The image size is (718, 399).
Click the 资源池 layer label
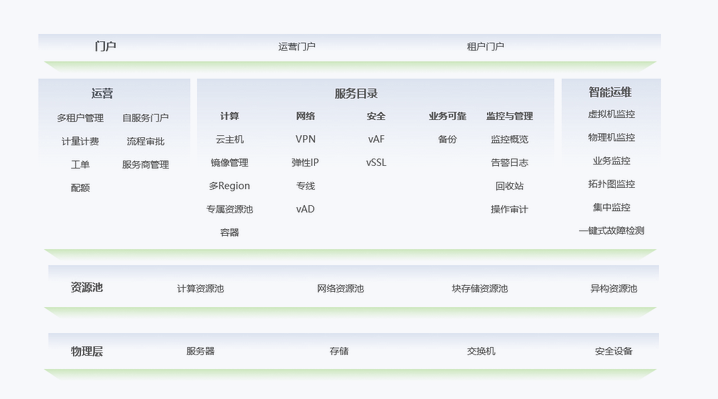[87, 287]
